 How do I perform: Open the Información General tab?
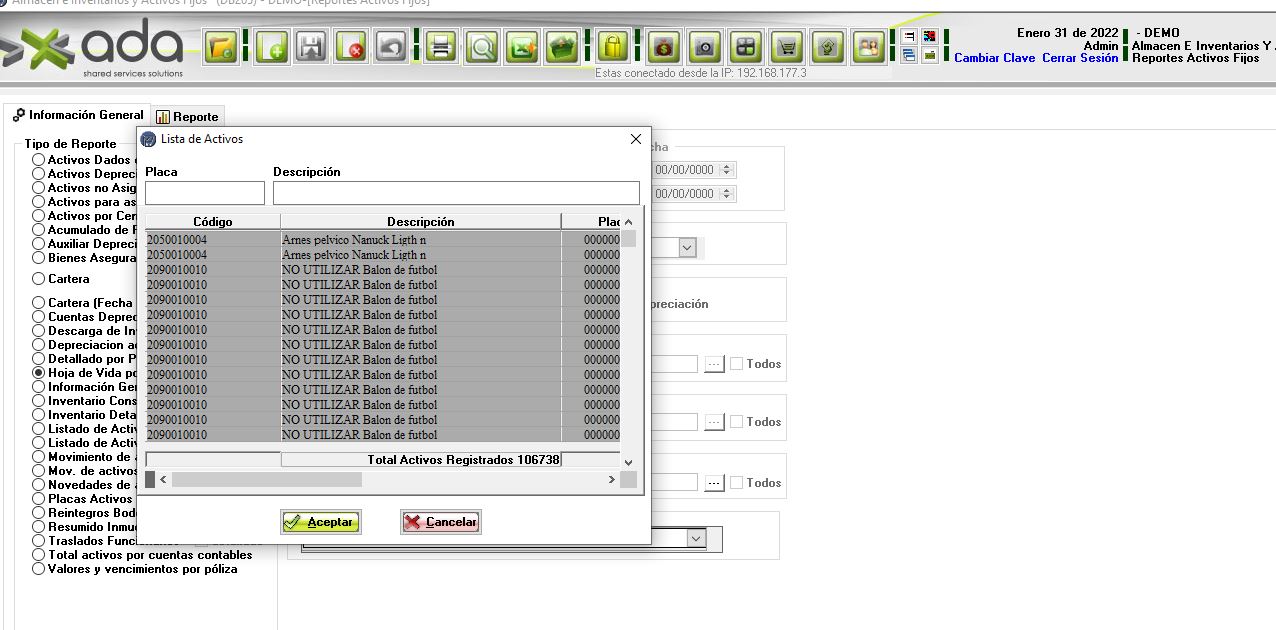coord(78,115)
